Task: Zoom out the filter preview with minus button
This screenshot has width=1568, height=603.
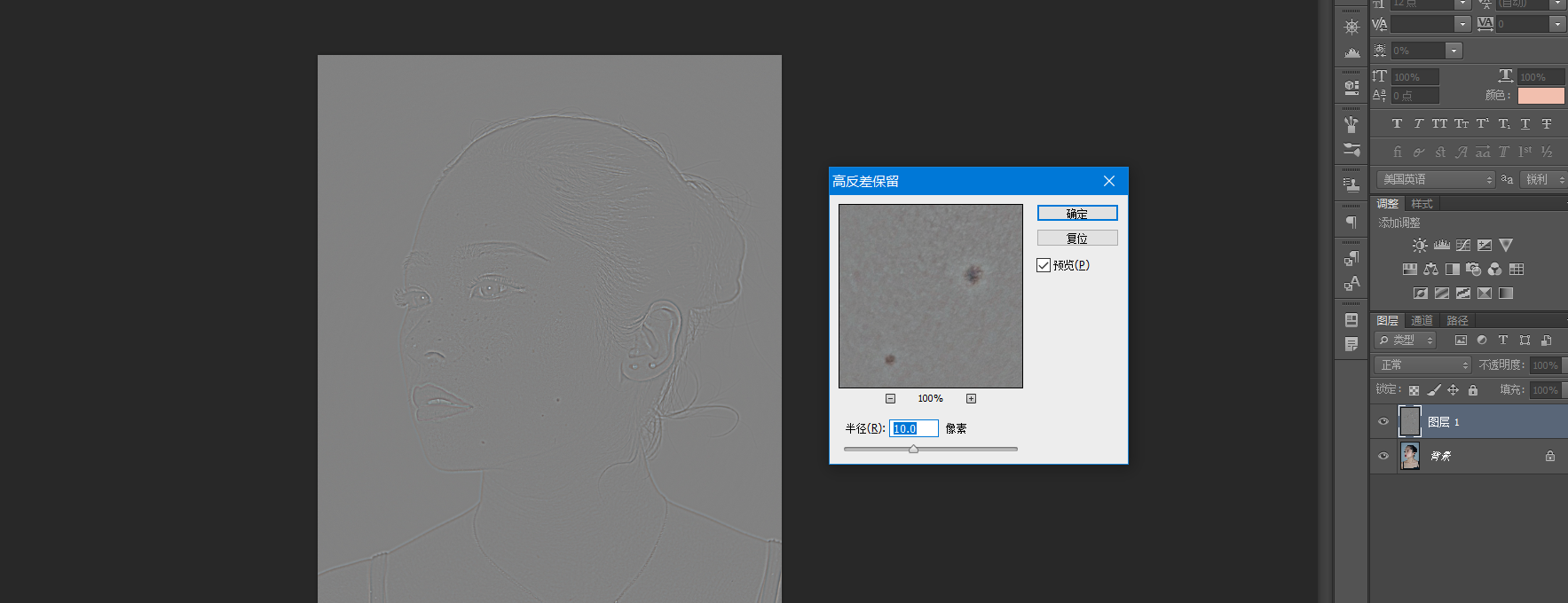Action: pos(891,399)
